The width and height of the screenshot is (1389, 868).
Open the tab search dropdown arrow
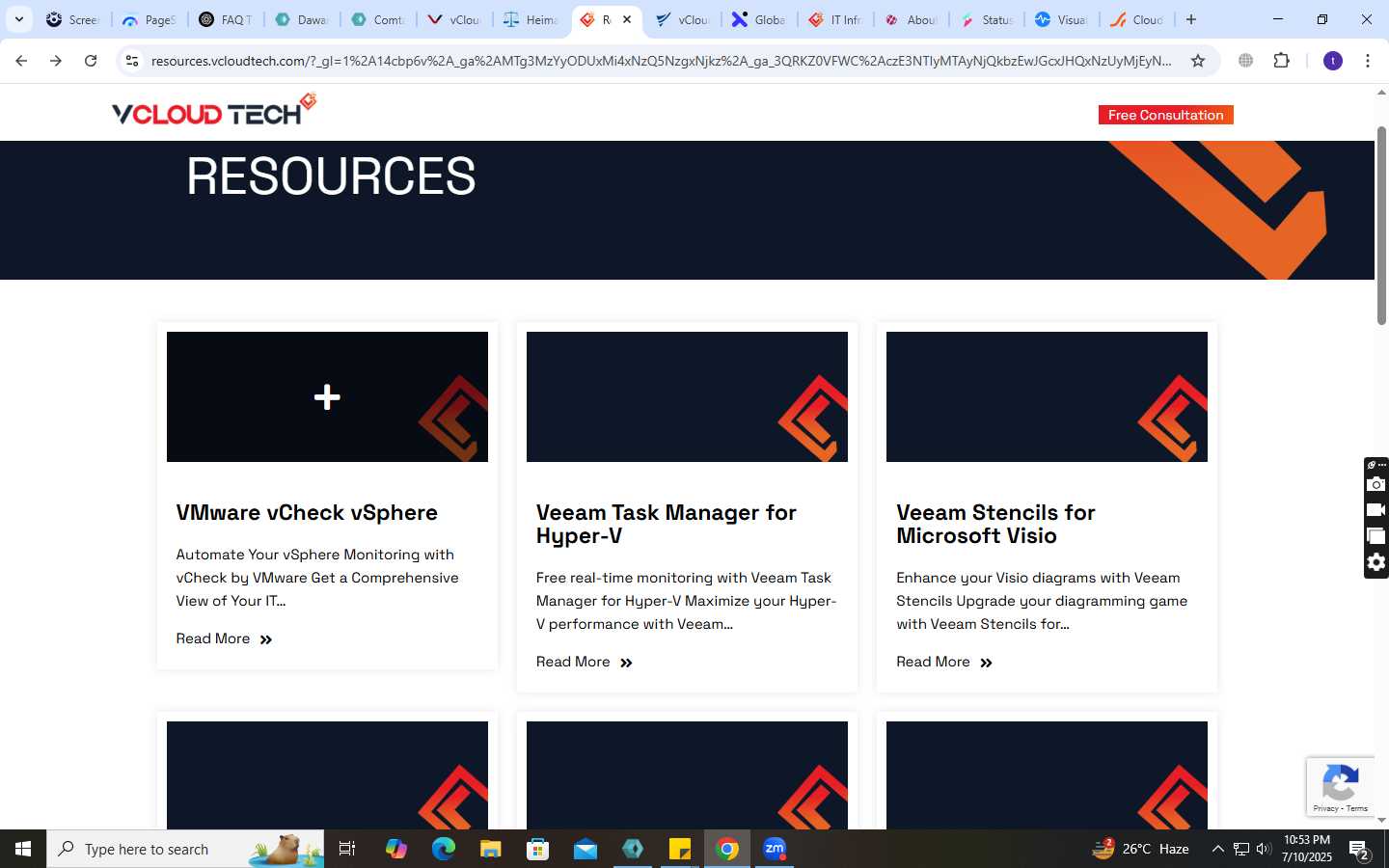pyautogui.click(x=18, y=19)
